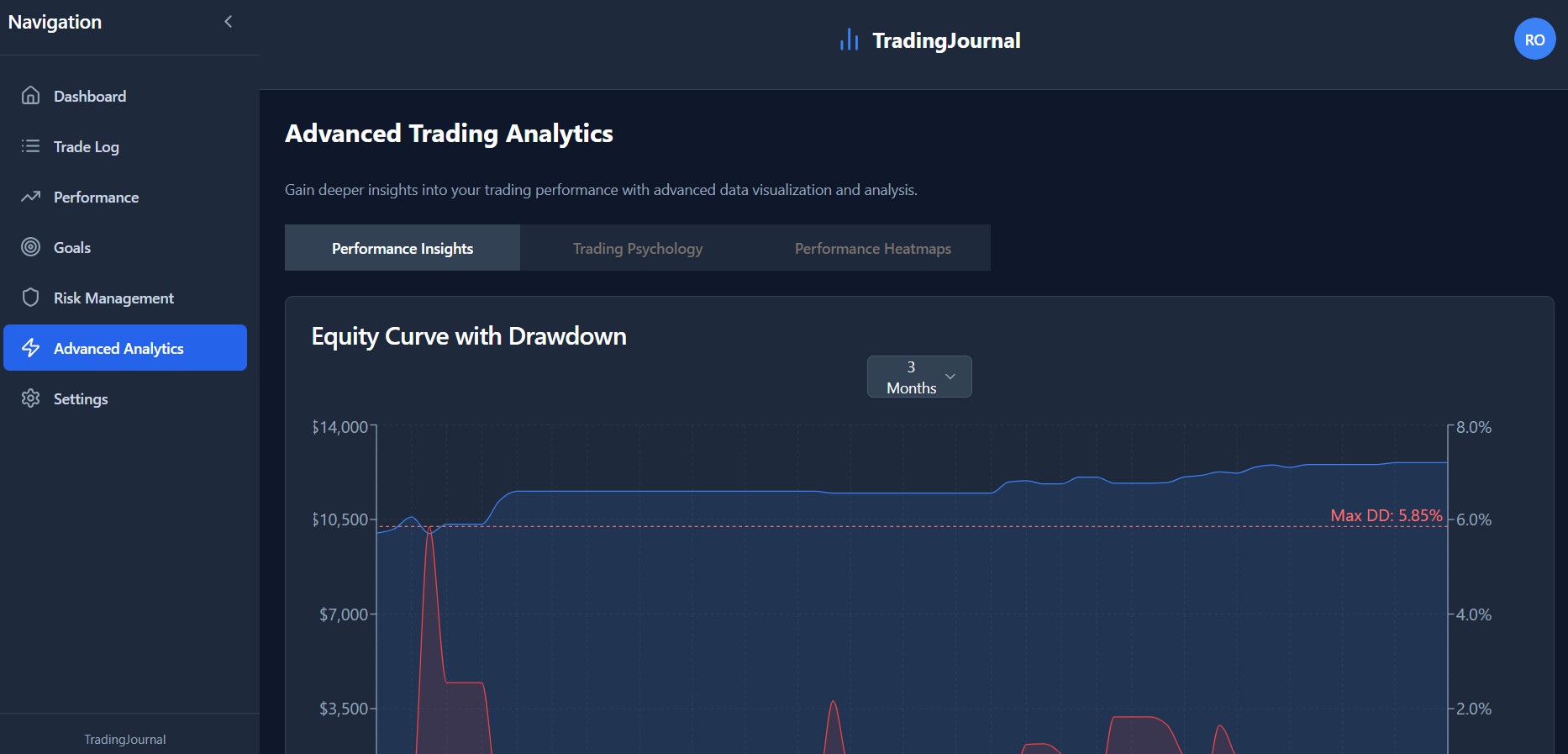Viewport: 1568px width, 754px height.
Task: Open Goals target icon
Action: (x=31, y=247)
